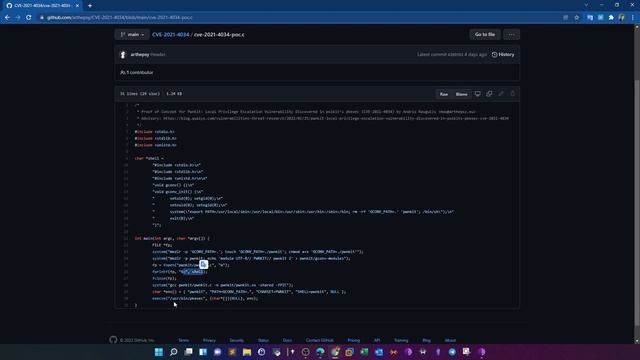Viewport: 640px width, 360px height.
Task: Click the Go to file button
Action: point(485,35)
